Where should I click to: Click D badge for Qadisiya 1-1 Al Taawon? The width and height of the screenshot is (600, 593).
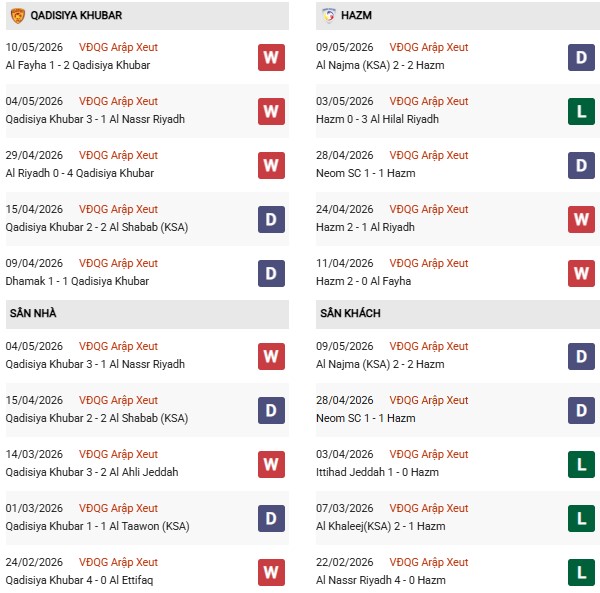coord(271,518)
